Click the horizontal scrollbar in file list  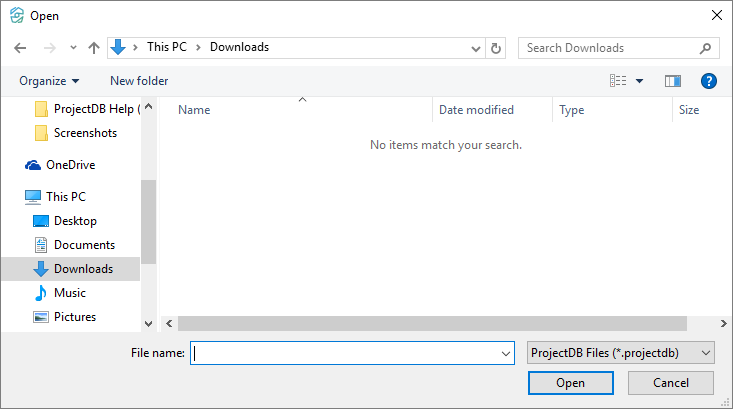432,324
